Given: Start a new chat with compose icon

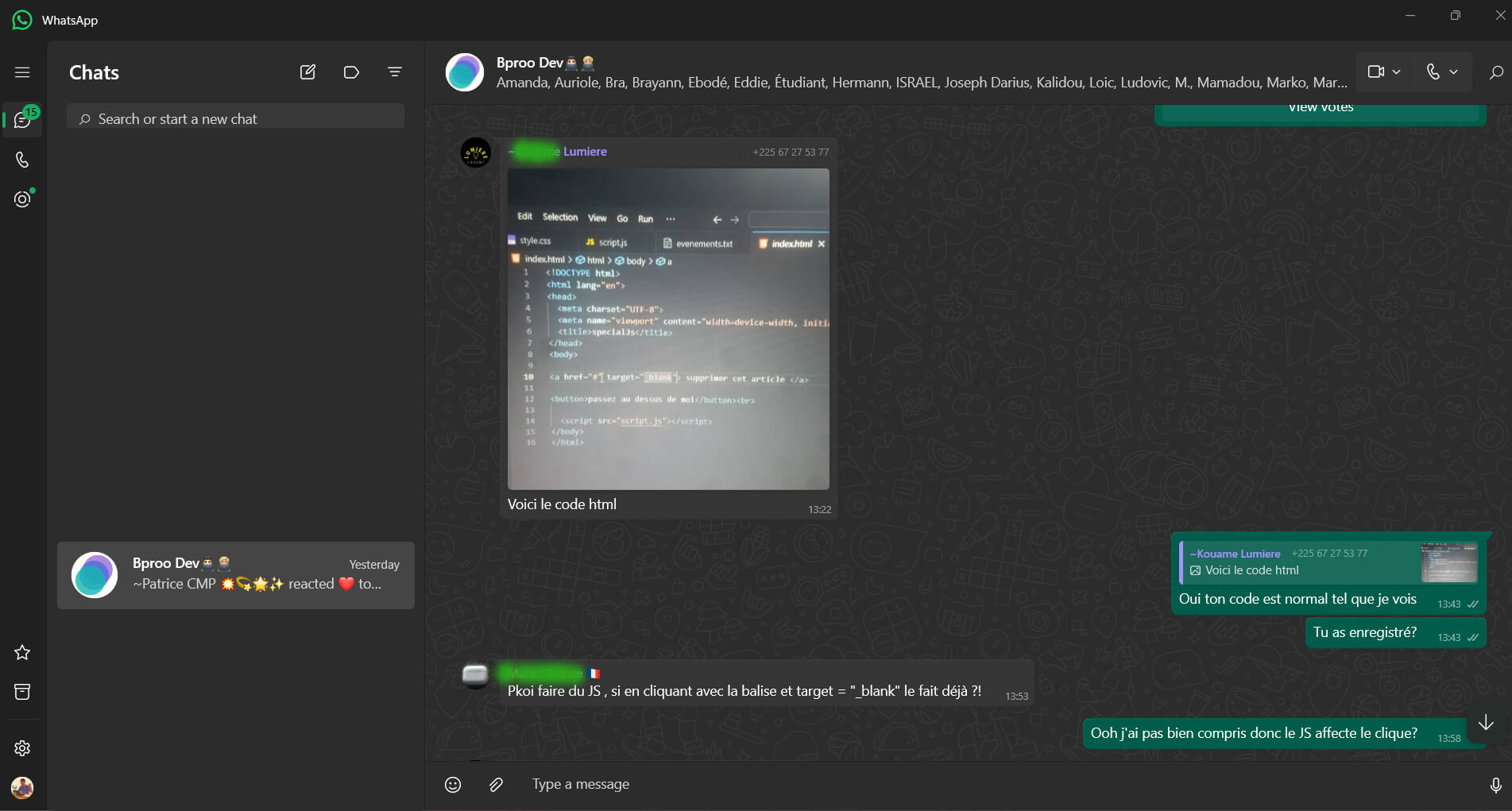Looking at the screenshot, I should pyautogui.click(x=307, y=72).
